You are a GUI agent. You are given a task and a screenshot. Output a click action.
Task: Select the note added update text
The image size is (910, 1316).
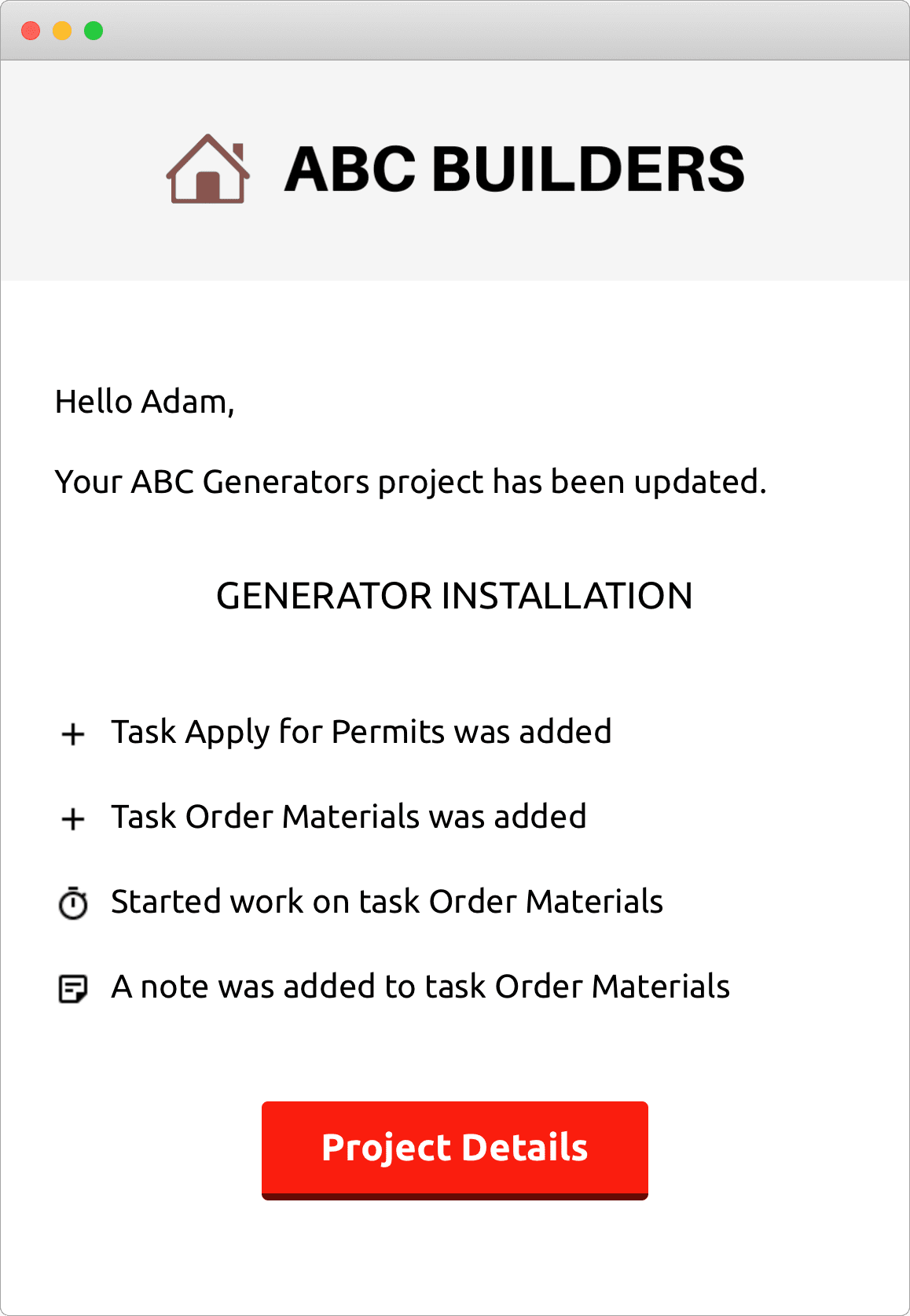420,987
